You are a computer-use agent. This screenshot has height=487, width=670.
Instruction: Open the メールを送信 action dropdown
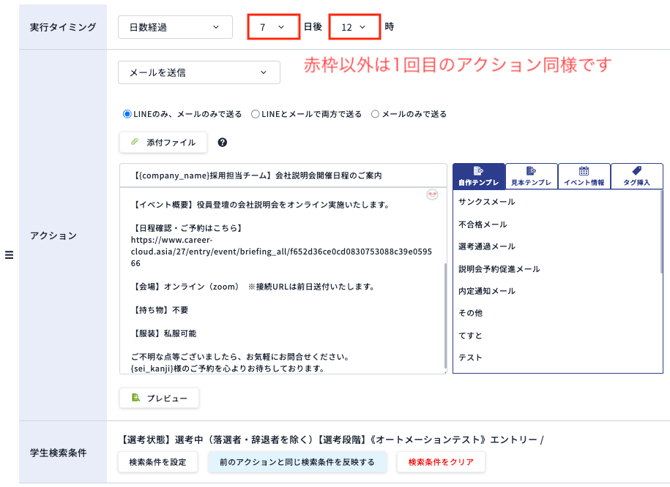coord(199,72)
